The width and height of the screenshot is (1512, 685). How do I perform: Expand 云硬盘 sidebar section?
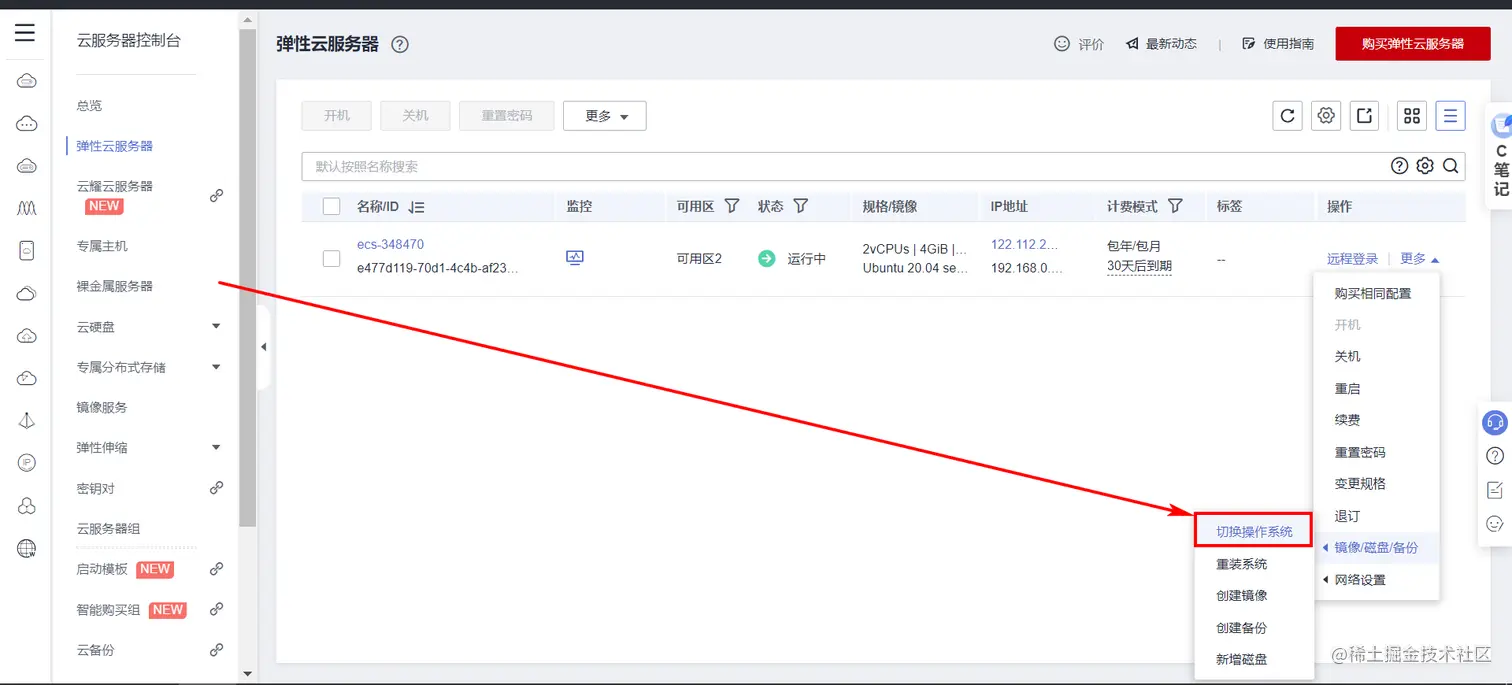click(216, 326)
